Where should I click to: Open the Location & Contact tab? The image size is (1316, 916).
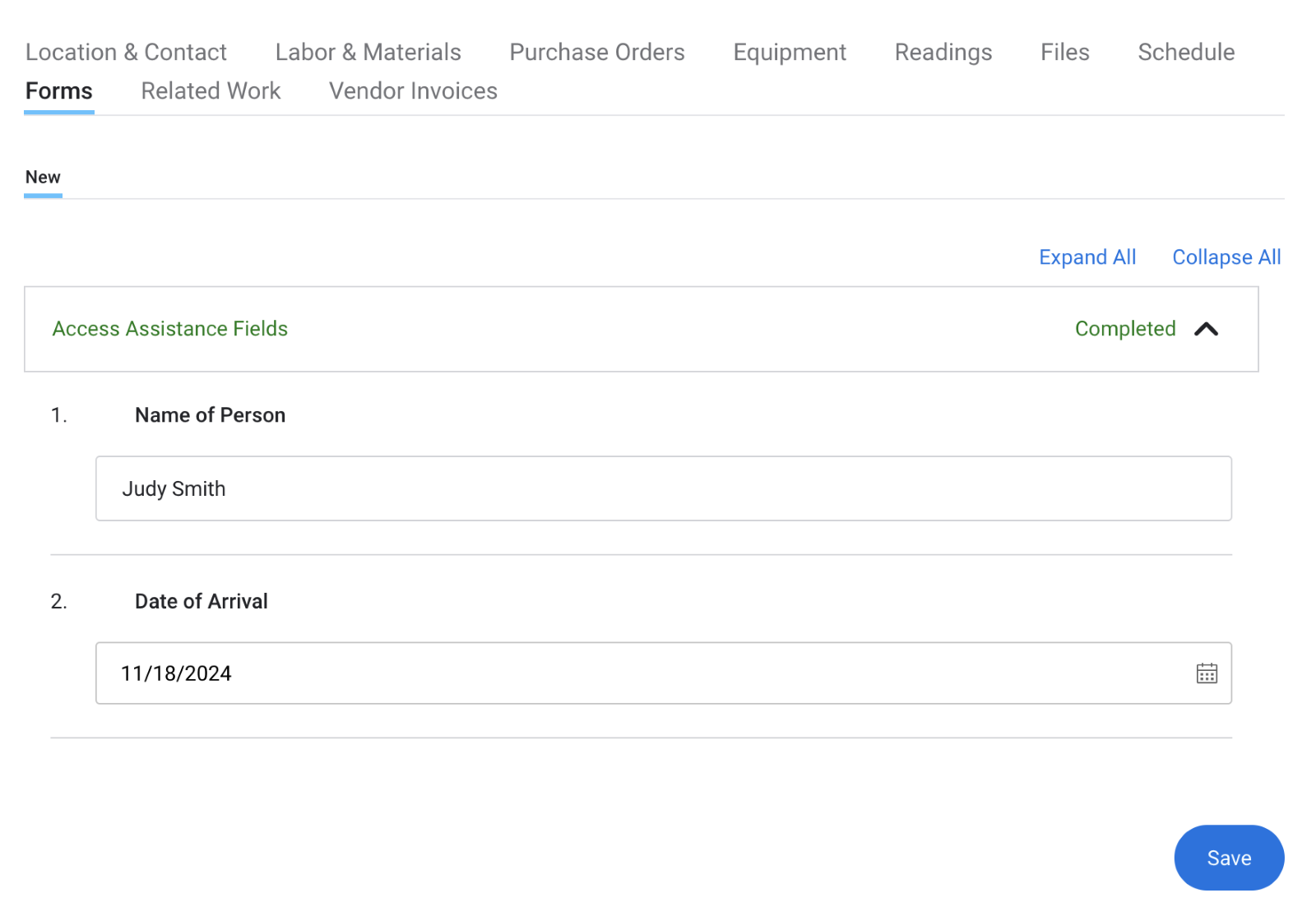pyautogui.click(x=126, y=52)
